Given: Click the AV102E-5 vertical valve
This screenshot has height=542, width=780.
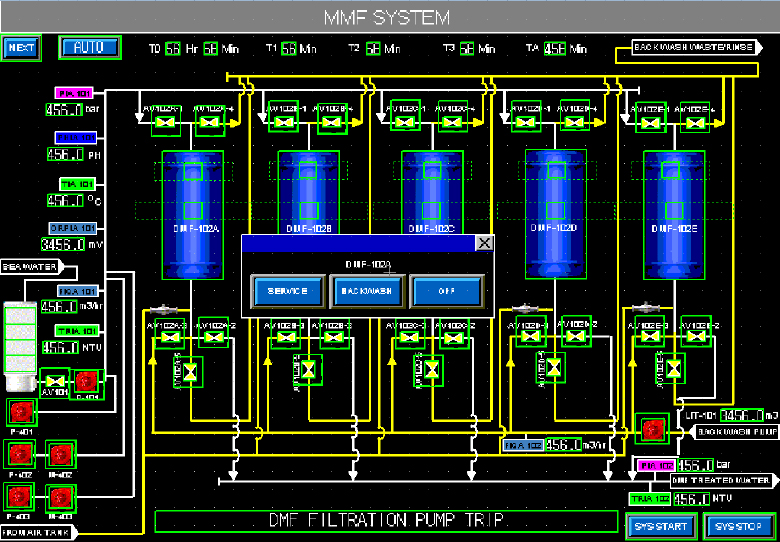Looking at the screenshot, I should [673, 368].
